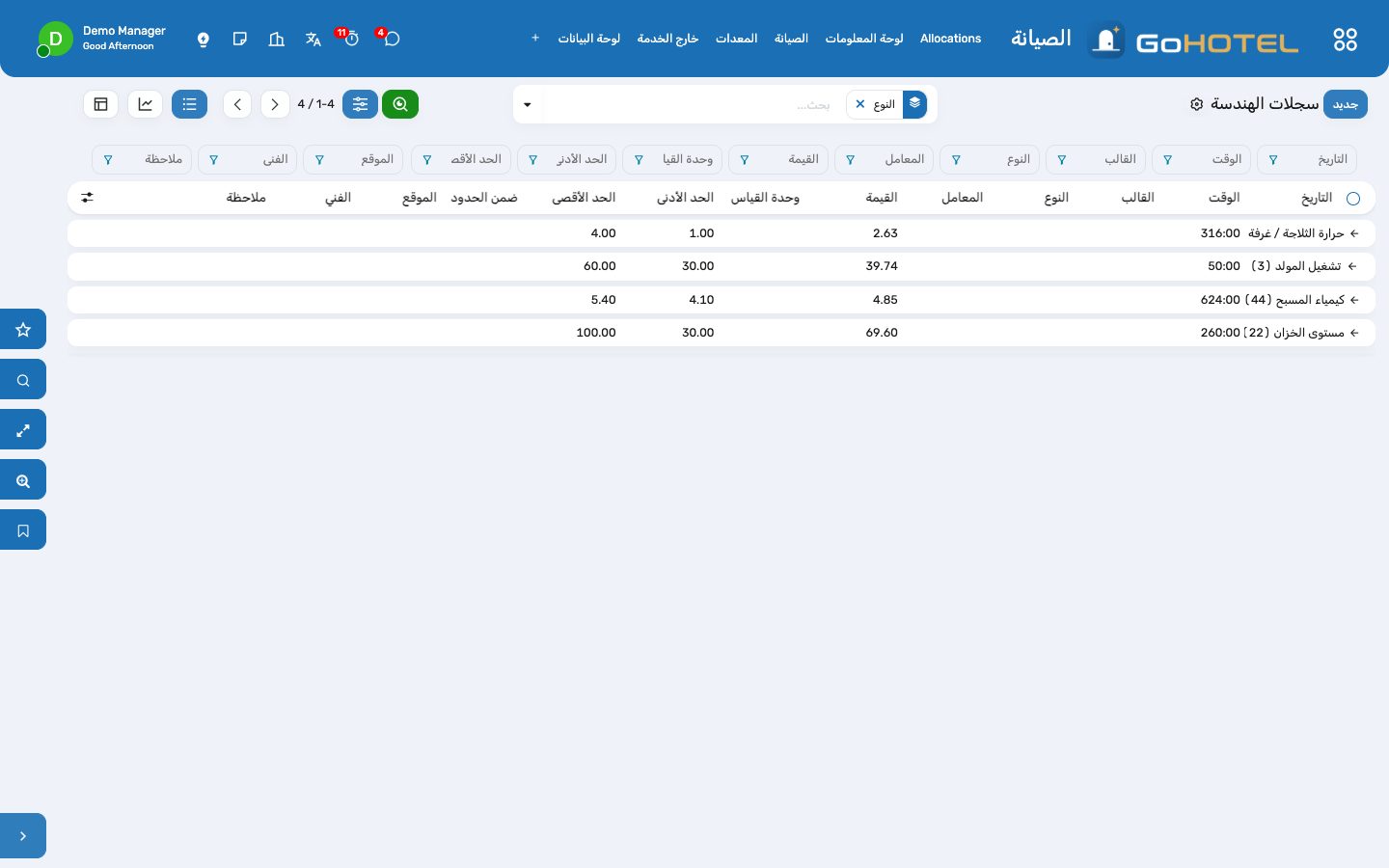Switch to graph chart view
Viewport: 1389px width, 868px height.
tap(145, 104)
